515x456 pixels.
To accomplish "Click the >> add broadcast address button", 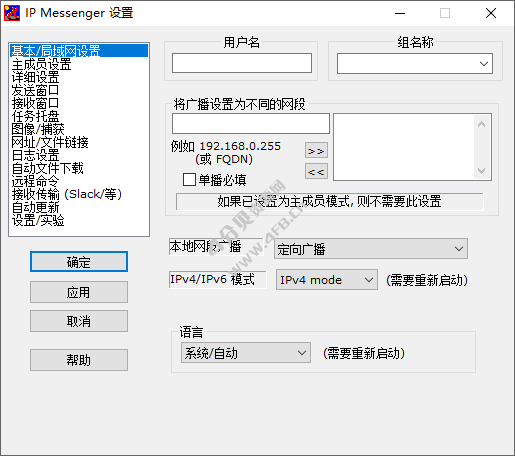I will [x=316, y=151].
